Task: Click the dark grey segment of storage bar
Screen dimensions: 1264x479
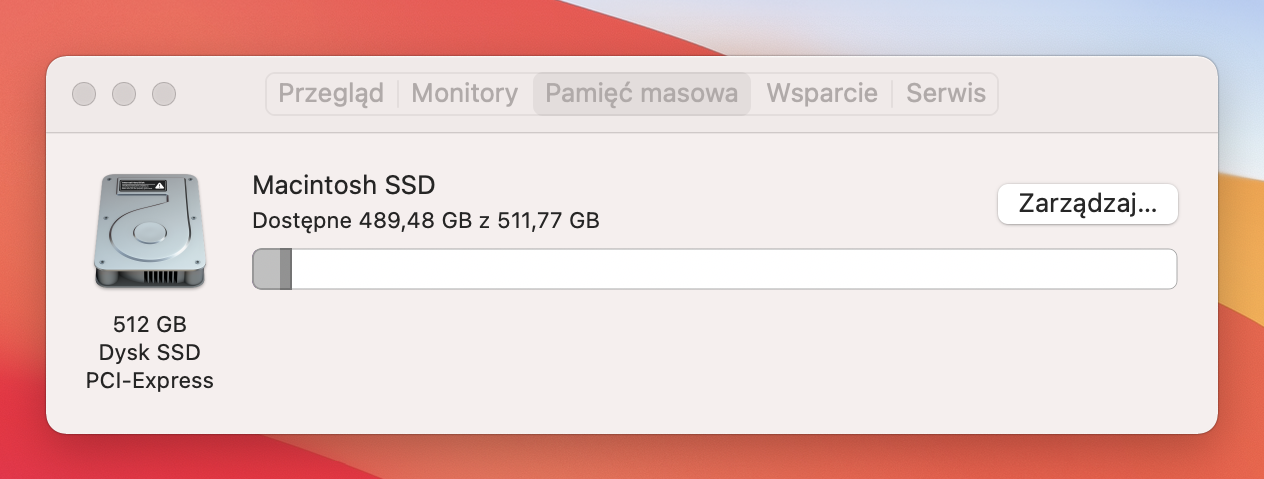Action: click(x=286, y=270)
